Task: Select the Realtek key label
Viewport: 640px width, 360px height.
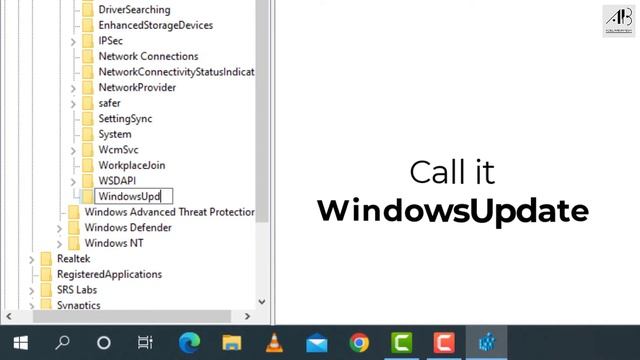Action: (x=73, y=259)
